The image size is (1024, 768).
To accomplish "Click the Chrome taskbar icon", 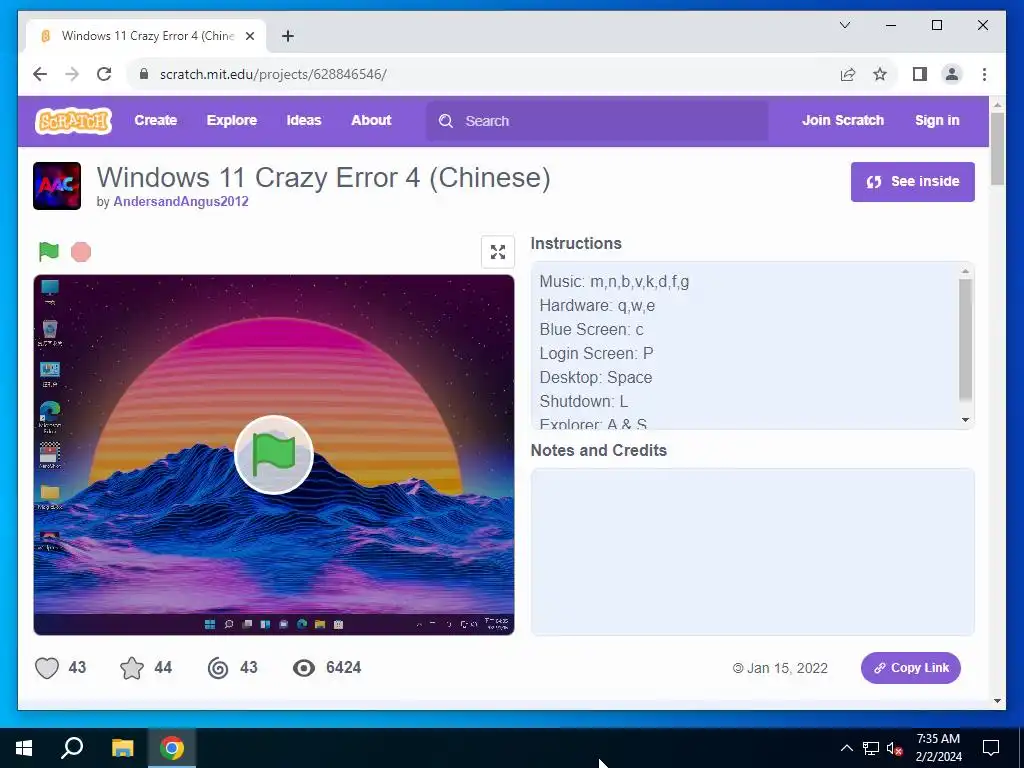I will point(172,748).
